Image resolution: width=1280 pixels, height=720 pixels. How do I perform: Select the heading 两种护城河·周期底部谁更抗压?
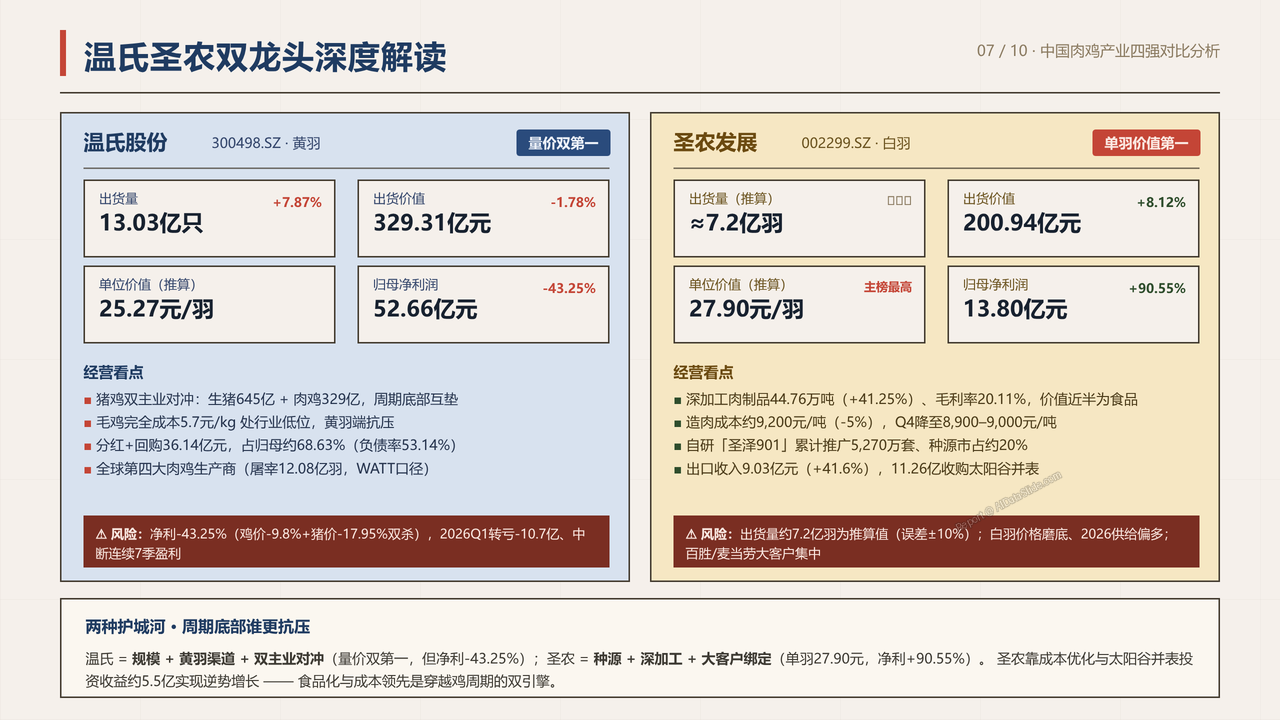[198, 627]
